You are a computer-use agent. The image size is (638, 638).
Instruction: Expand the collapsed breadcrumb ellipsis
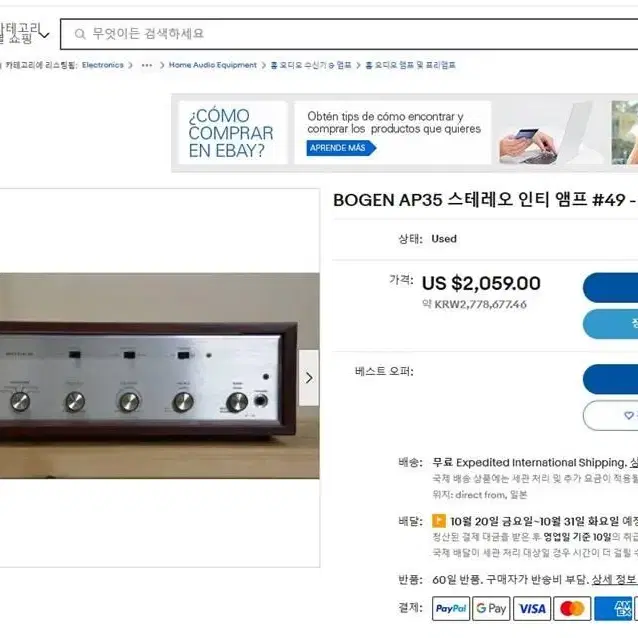(147, 65)
